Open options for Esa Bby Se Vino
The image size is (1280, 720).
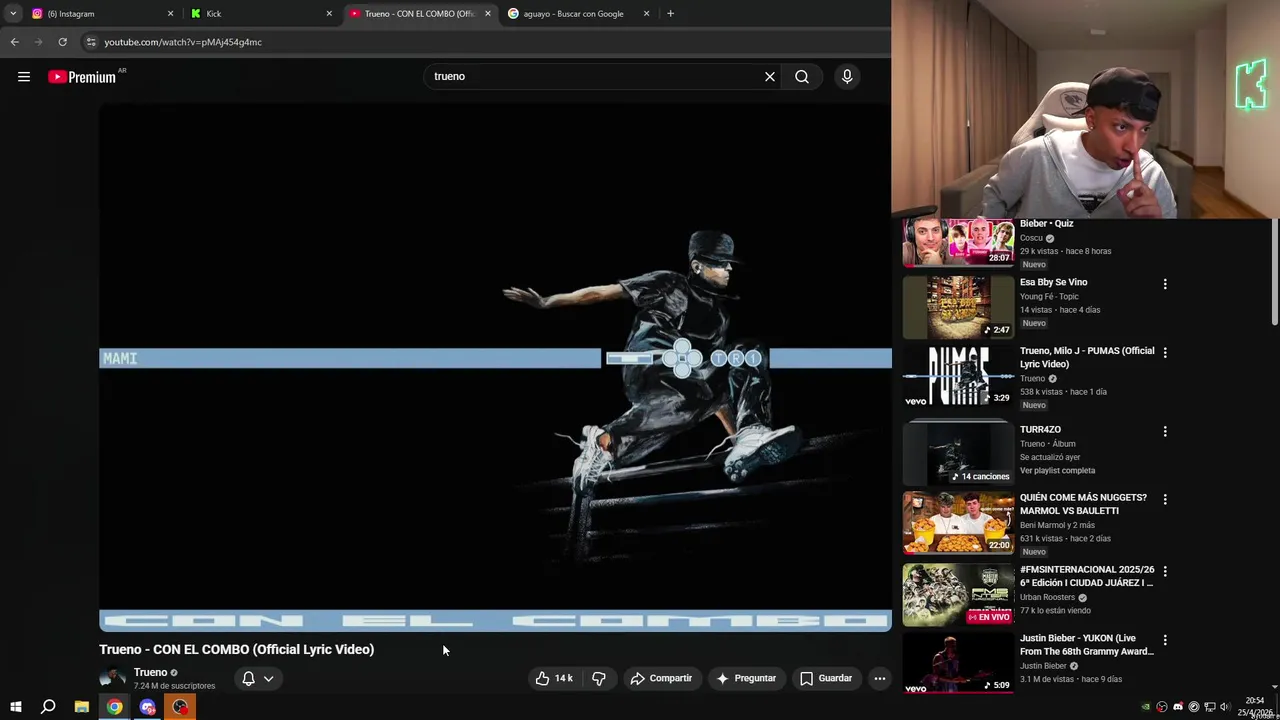point(1165,284)
